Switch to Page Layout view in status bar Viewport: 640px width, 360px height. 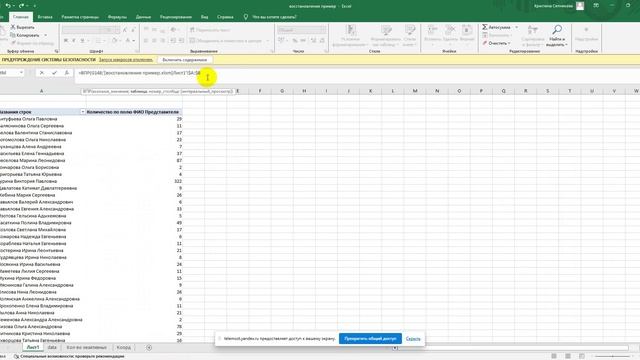(568, 356)
